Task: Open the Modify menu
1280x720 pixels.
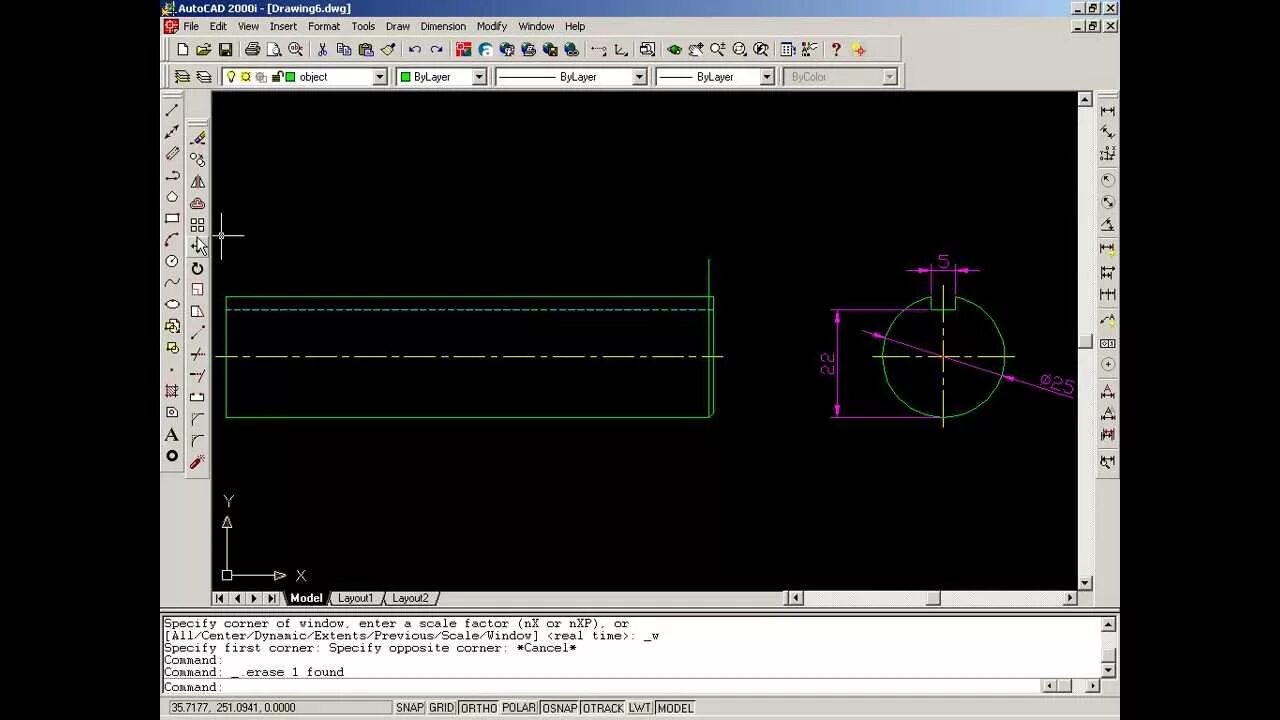Action: point(492,26)
